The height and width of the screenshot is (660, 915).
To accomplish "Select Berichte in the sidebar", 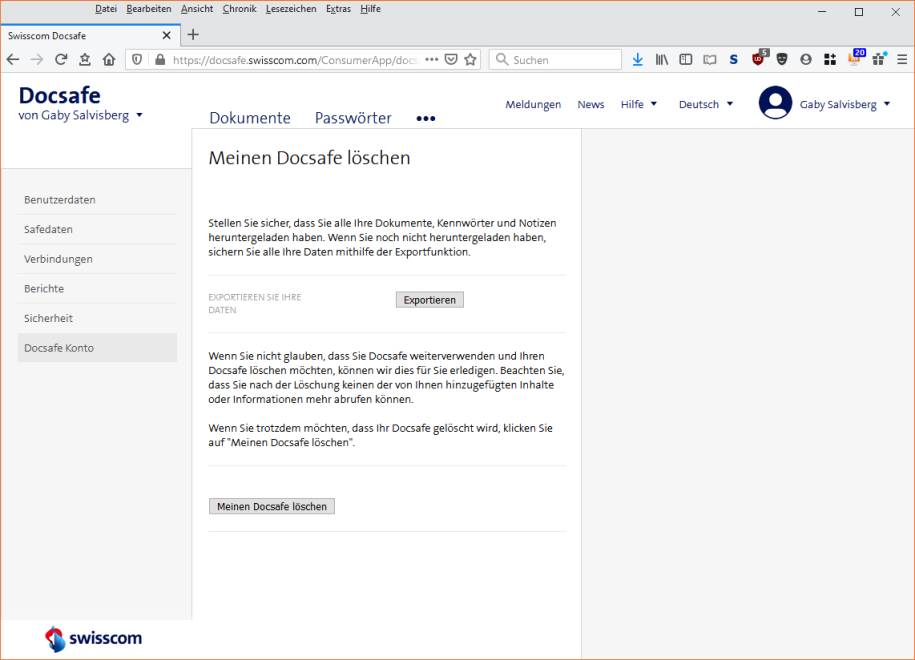I will point(97,289).
